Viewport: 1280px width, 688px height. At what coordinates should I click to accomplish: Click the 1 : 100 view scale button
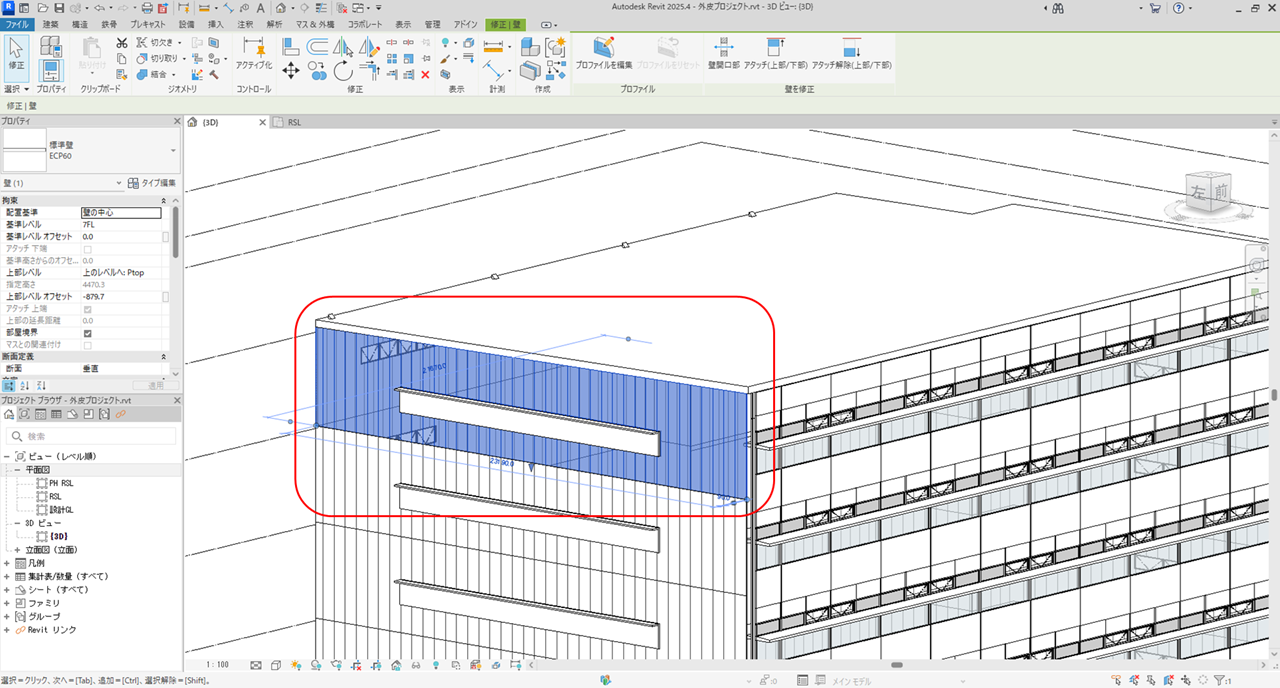tap(217, 665)
